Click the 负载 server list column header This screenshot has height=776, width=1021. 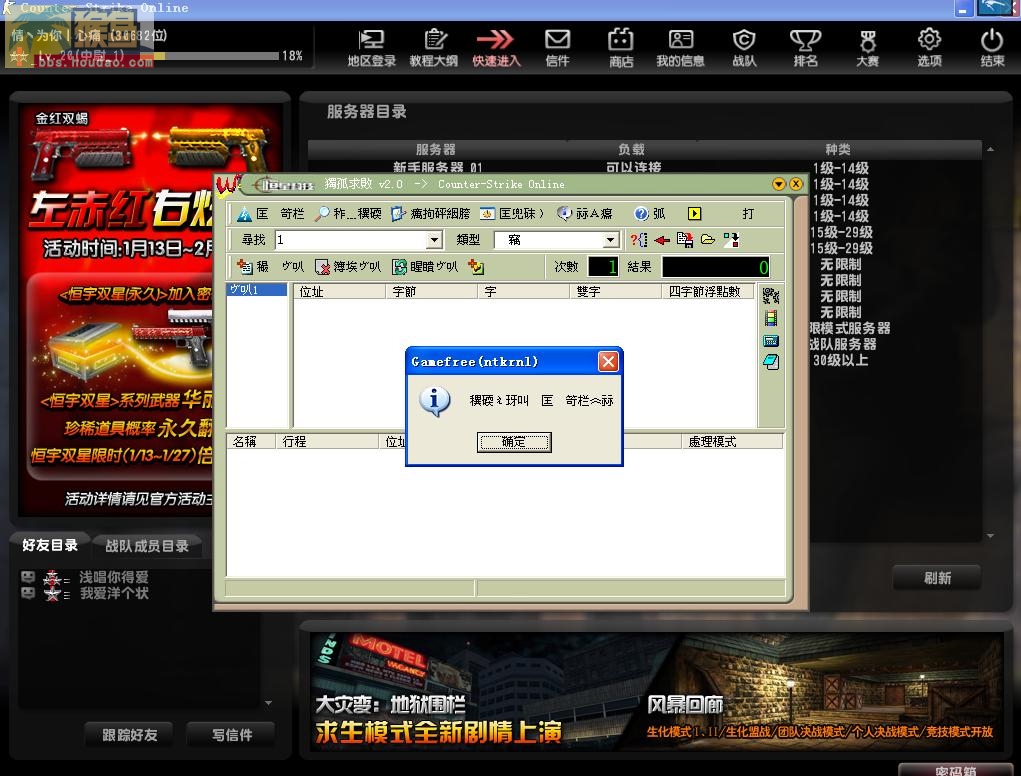(x=632, y=150)
